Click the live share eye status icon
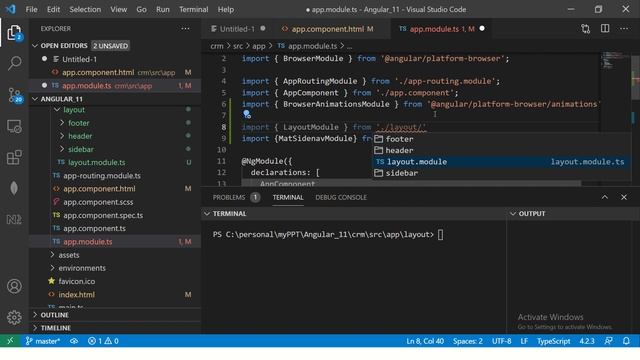 coord(74,341)
